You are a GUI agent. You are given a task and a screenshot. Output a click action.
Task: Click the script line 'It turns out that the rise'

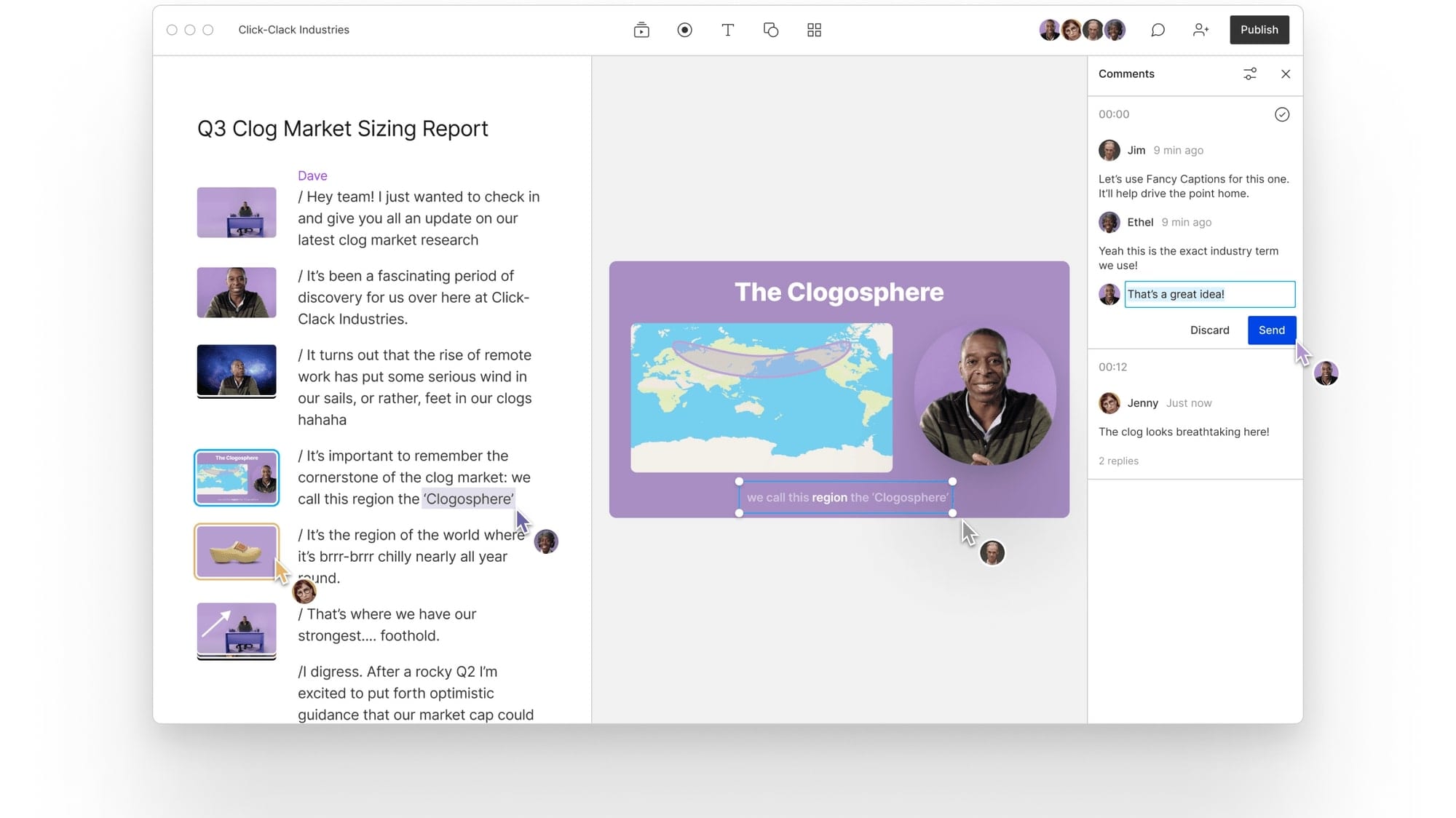tap(415, 387)
